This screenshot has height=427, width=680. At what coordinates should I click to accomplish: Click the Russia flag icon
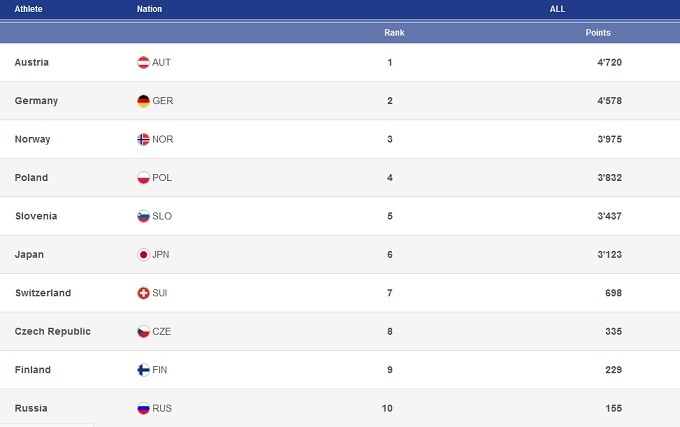(x=143, y=408)
